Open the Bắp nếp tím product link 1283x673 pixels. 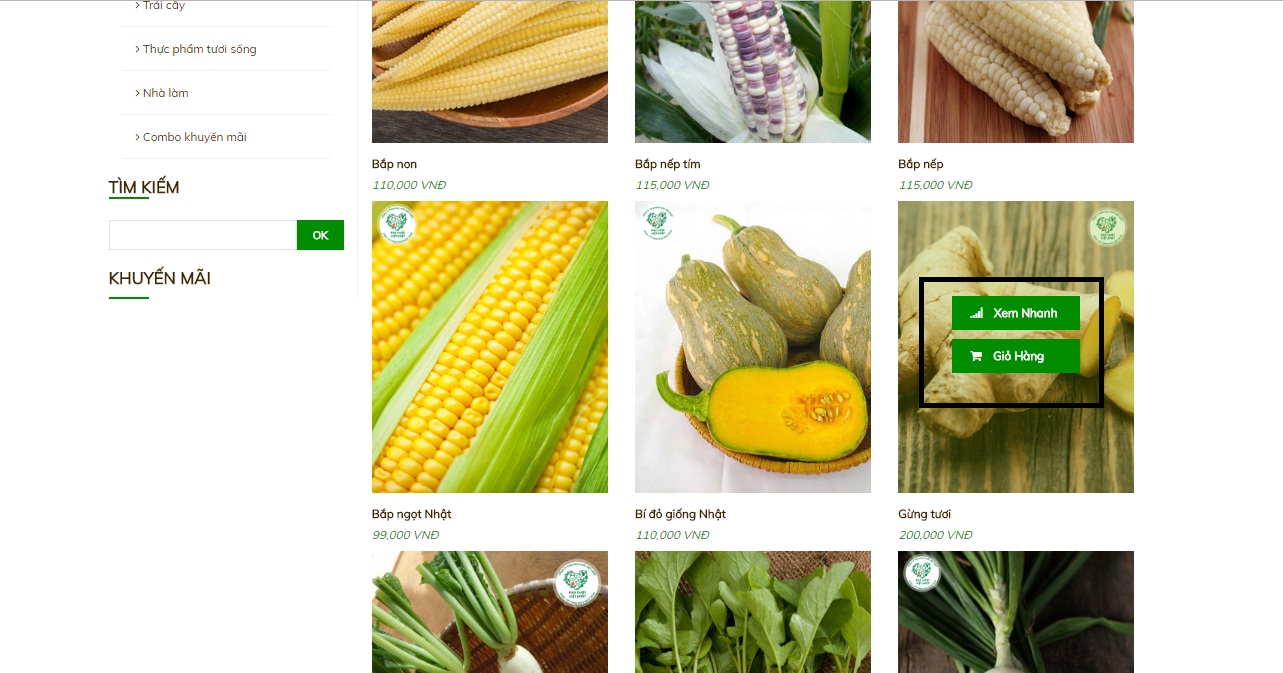click(667, 164)
